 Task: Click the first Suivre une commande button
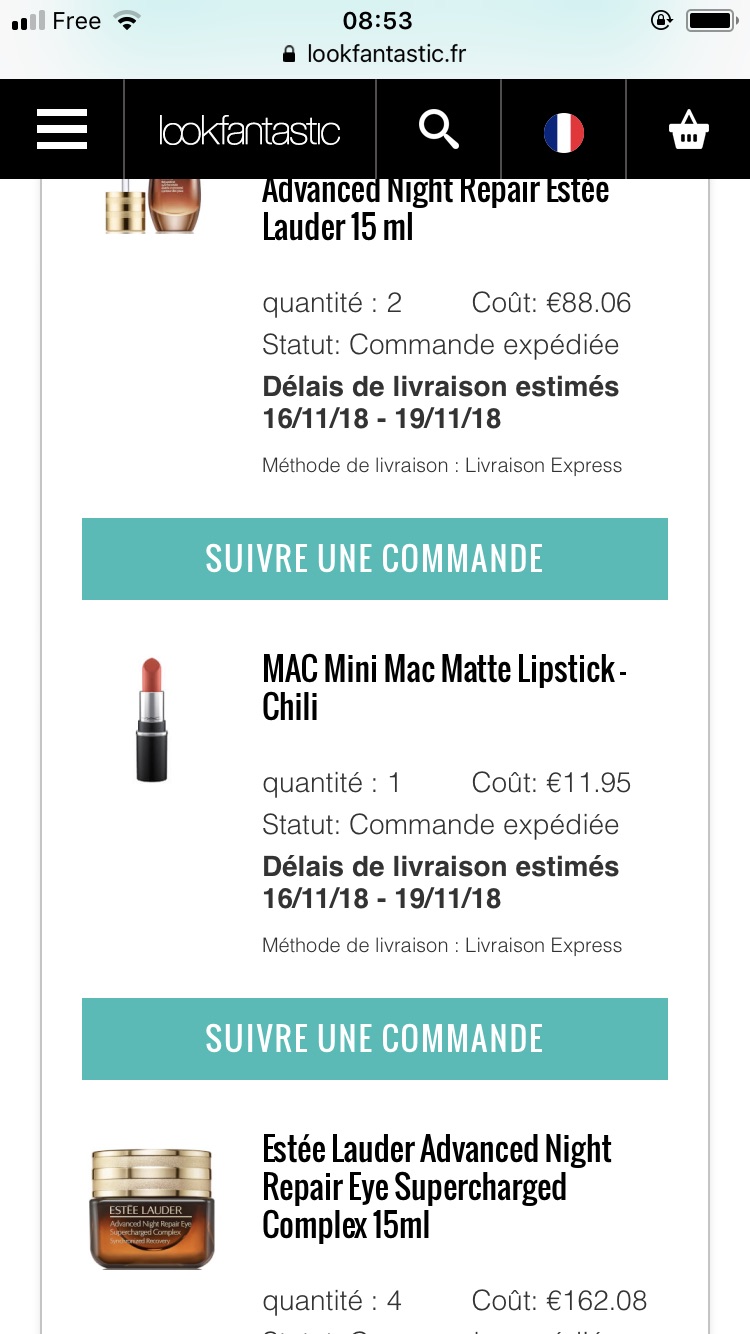pyautogui.click(x=375, y=559)
